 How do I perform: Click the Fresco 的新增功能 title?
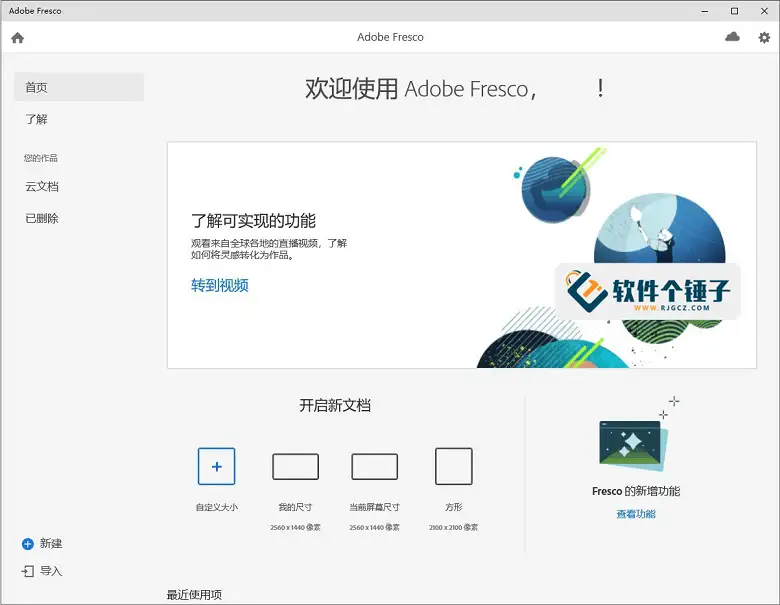[x=636, y=491]
